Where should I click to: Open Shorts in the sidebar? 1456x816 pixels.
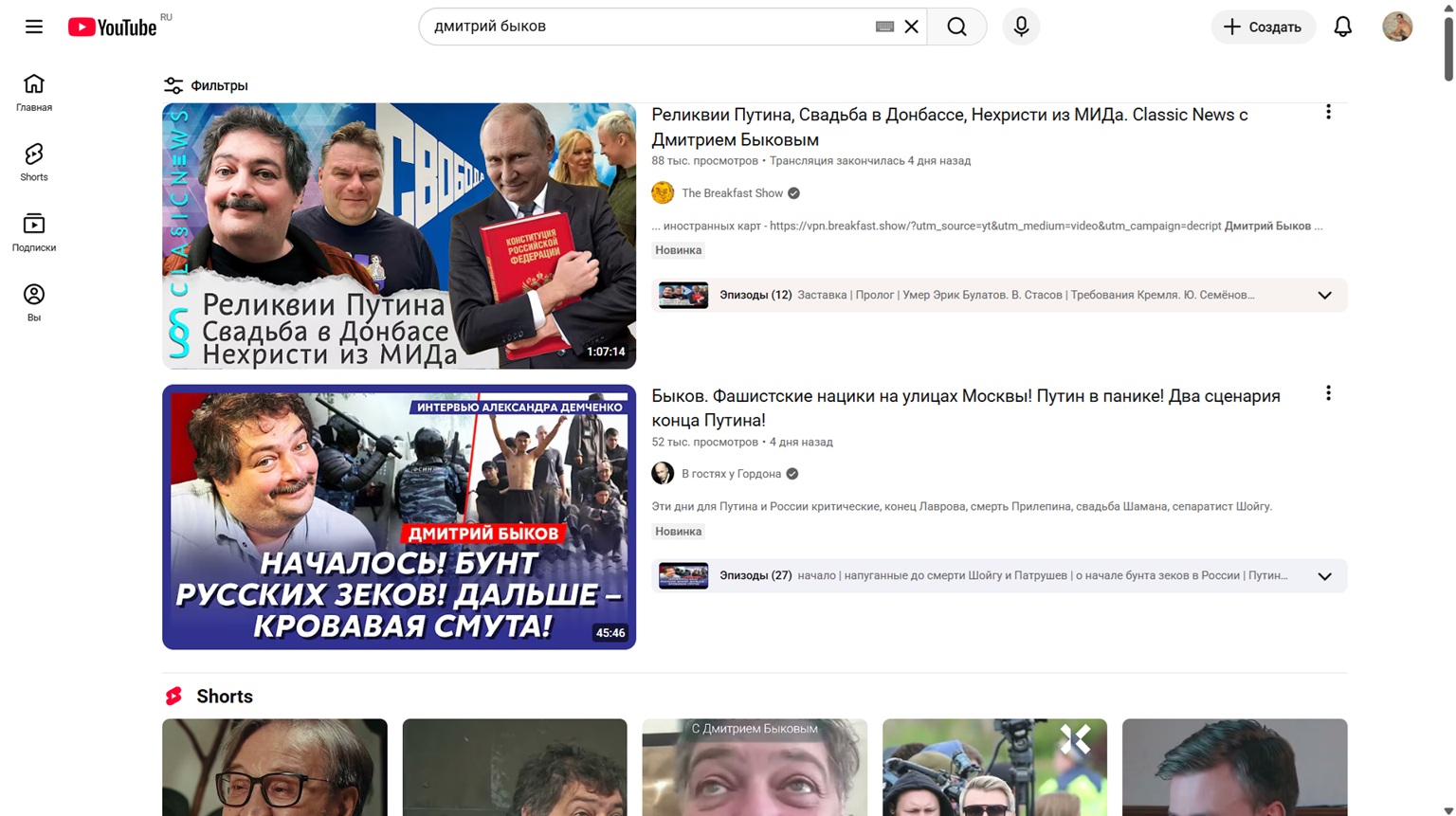click(34, 162)
